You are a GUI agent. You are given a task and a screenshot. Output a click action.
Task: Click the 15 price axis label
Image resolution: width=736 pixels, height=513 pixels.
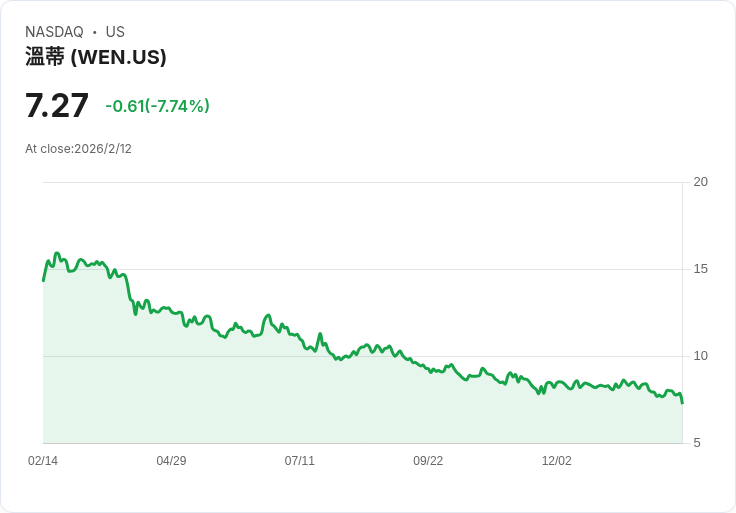[700, 269]
